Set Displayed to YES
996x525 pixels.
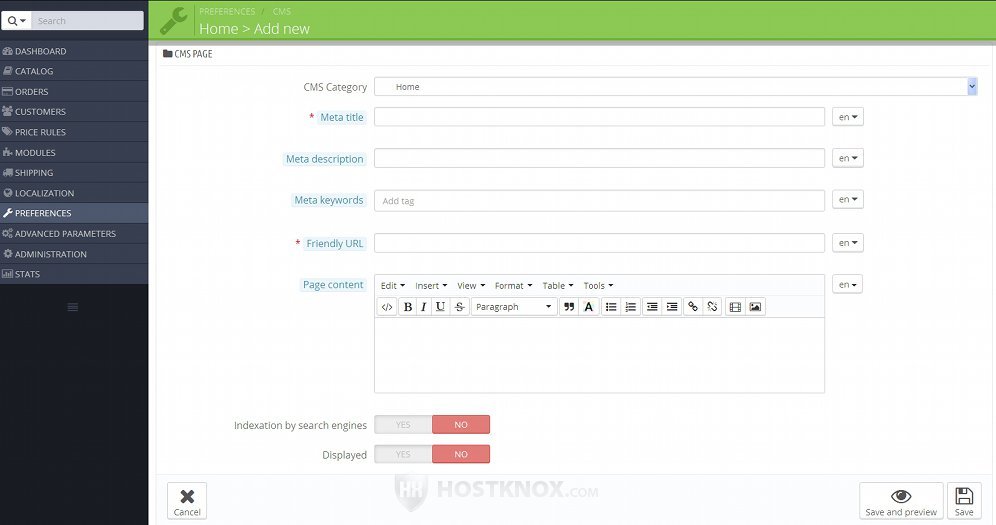(403, 455)
